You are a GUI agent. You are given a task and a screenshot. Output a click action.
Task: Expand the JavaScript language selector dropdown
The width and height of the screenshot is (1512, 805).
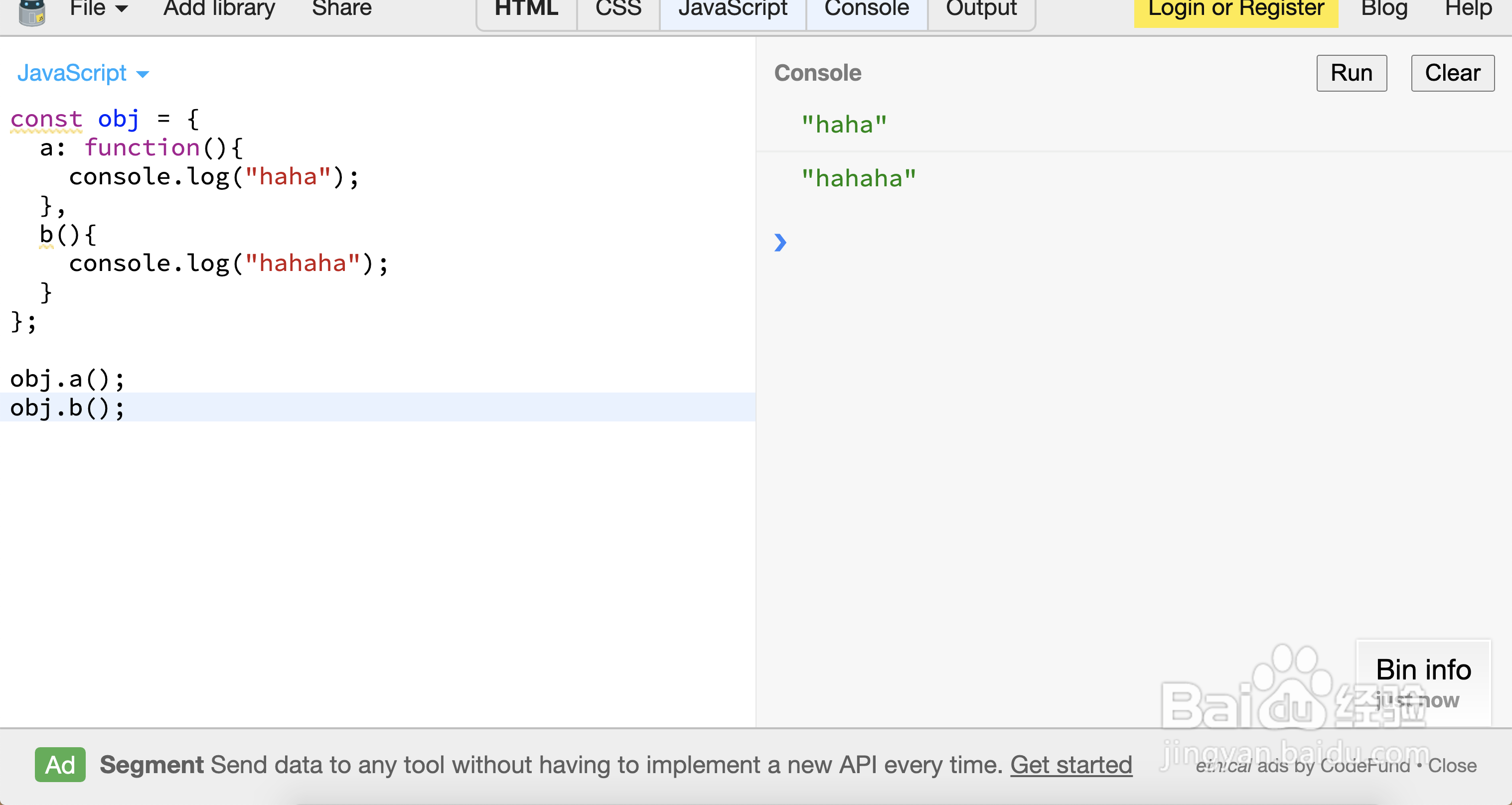click(x=83, y=73)
